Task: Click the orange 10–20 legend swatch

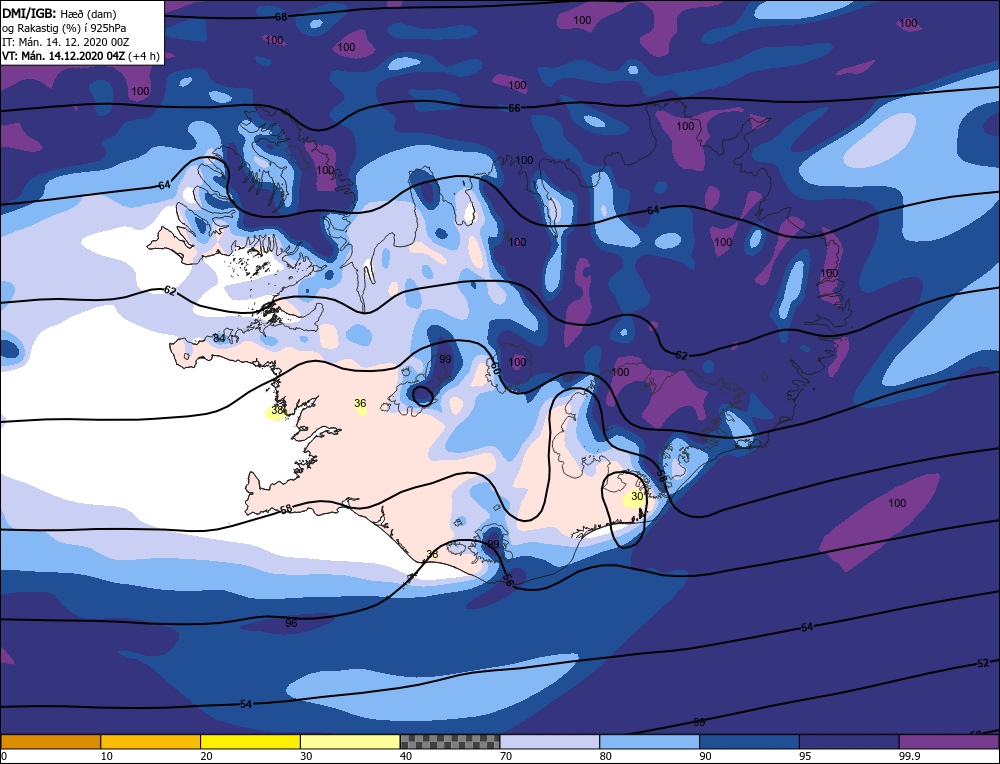Action: (151, 742)
